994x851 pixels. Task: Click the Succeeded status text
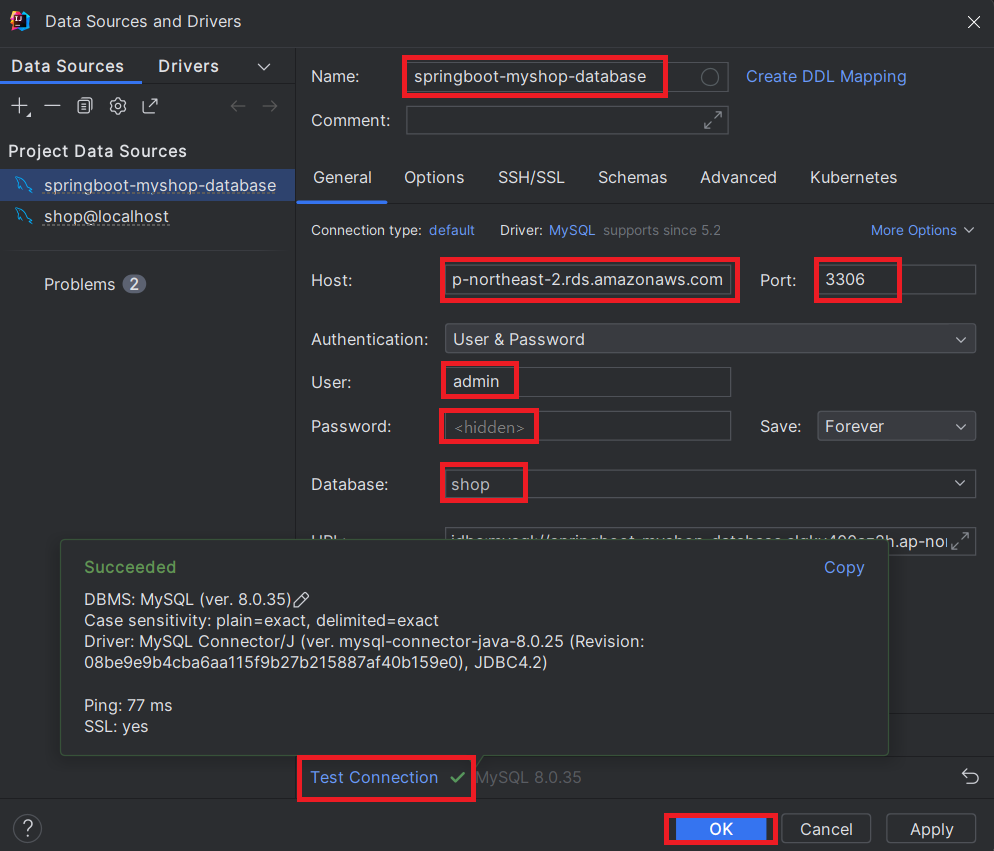(130, 567)
